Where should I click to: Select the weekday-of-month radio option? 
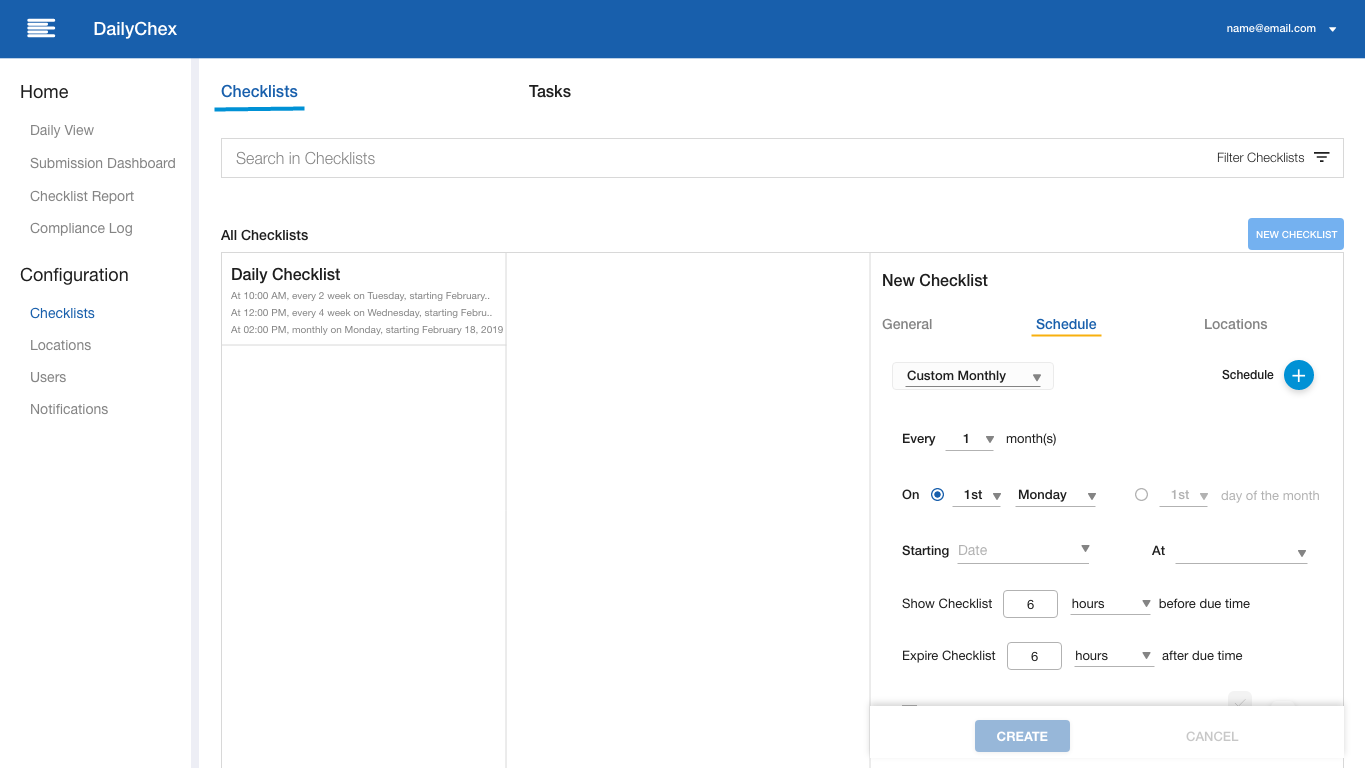tap(937, 494)
